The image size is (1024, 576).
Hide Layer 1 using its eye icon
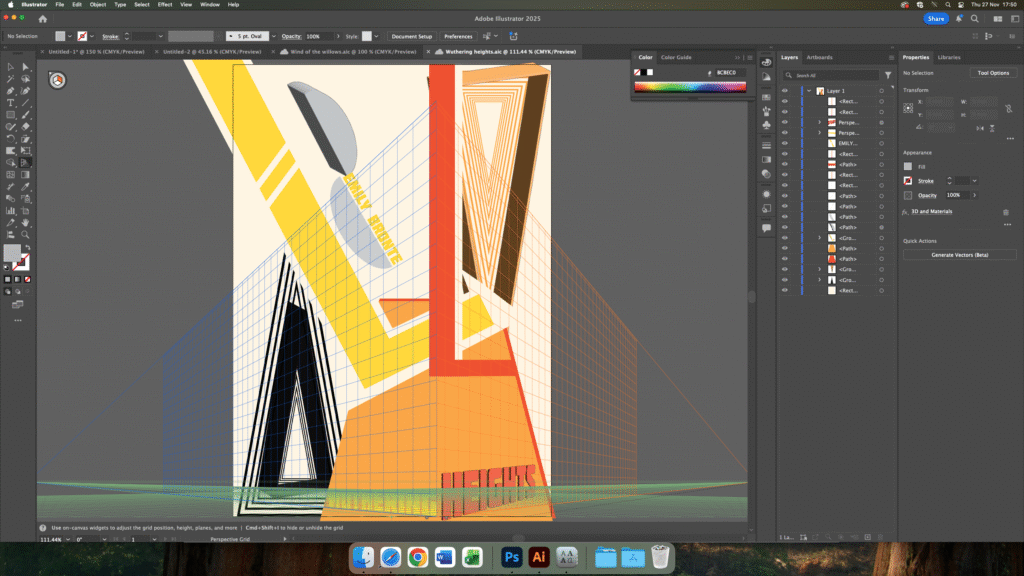tap(784, 91)
